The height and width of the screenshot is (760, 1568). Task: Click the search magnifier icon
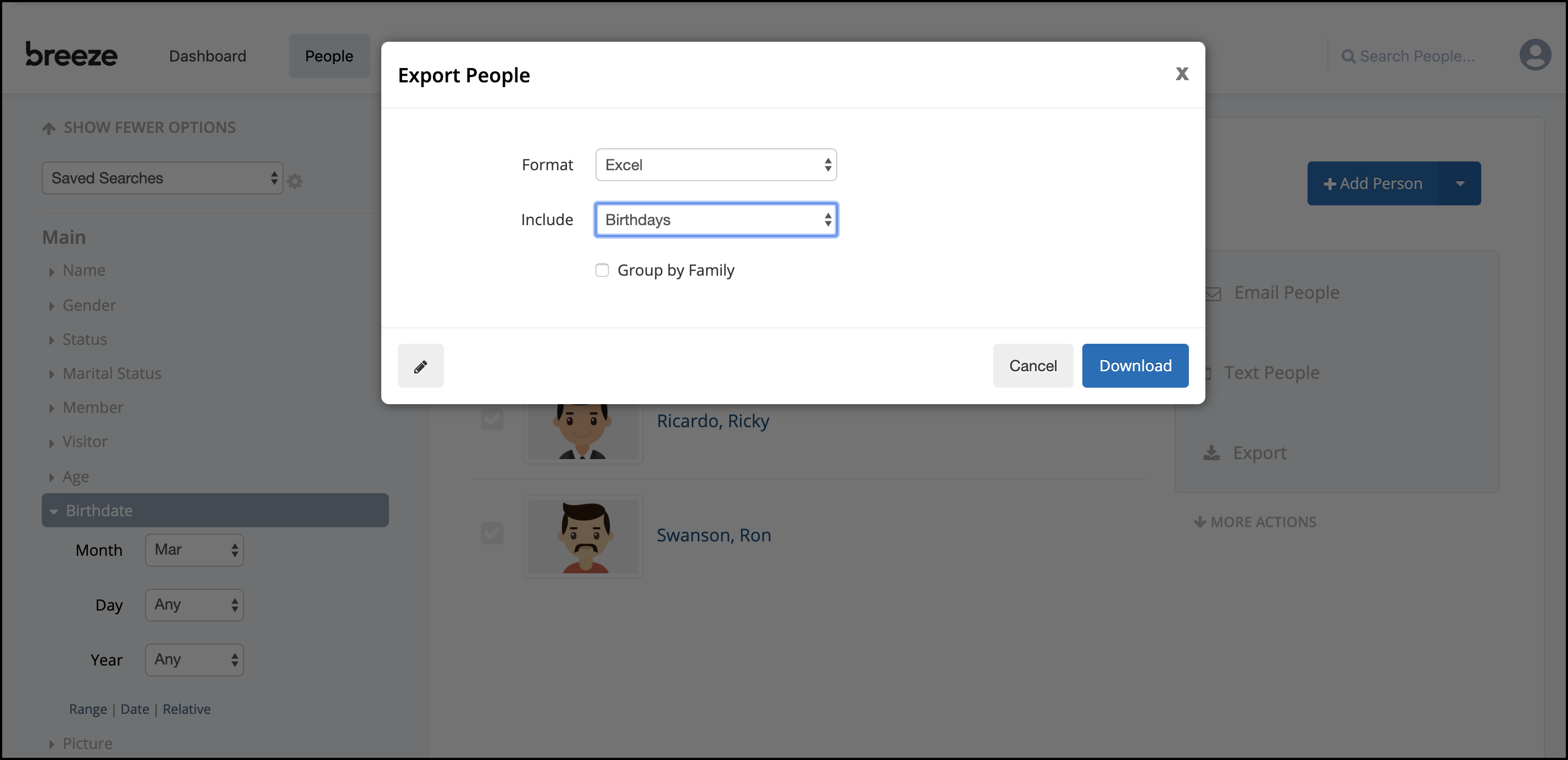pos(1348,56)
